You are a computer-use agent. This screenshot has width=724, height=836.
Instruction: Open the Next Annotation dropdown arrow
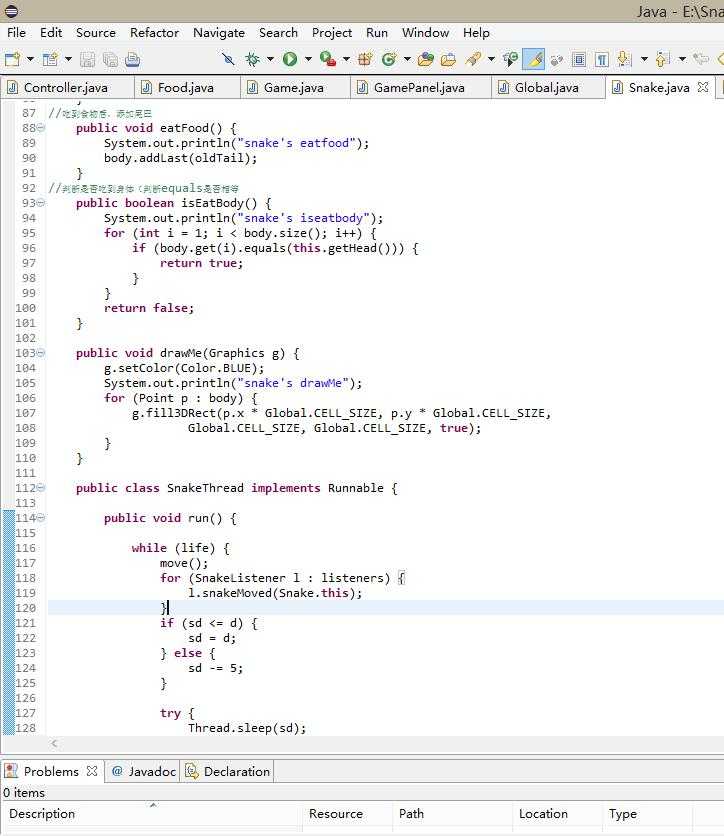click(x=644, y=59)
